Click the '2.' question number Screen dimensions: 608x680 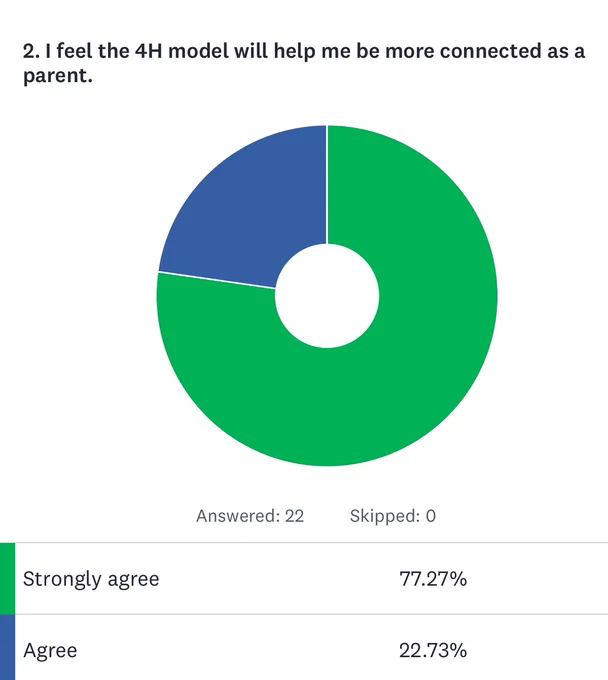31,51
